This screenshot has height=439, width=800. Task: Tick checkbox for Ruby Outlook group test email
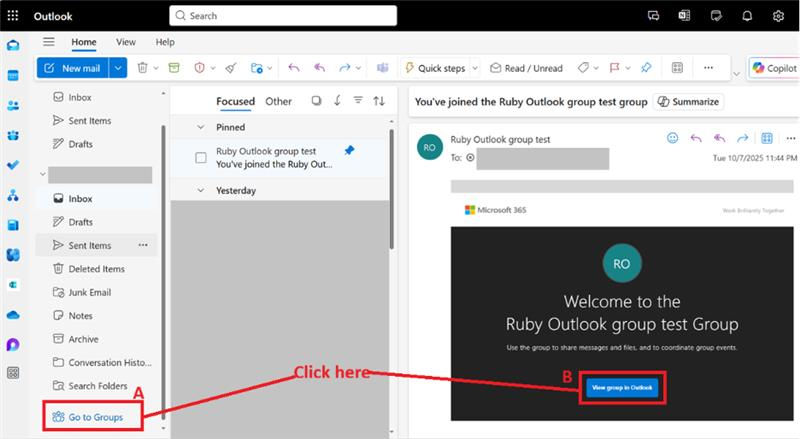tap(201, 158)
